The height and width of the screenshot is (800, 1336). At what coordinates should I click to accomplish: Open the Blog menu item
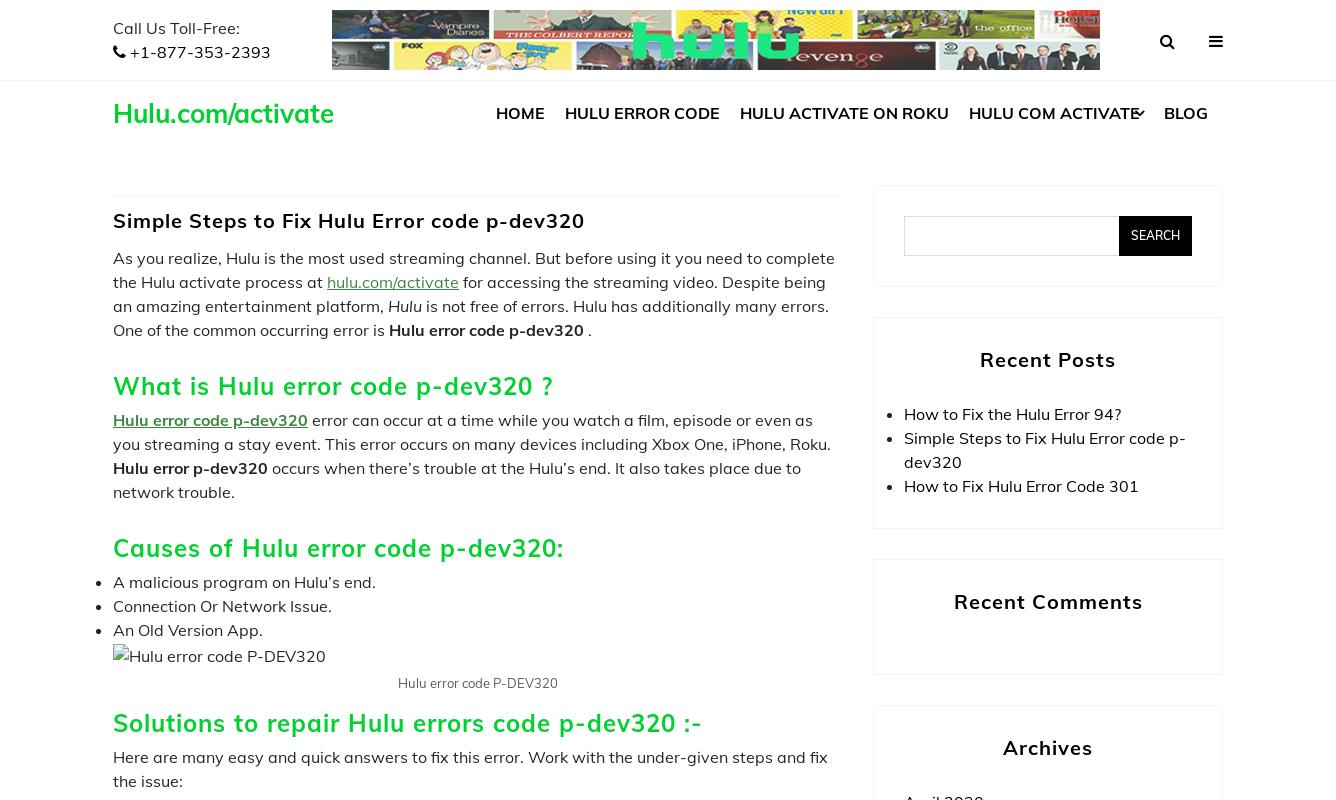(1185, 113)
